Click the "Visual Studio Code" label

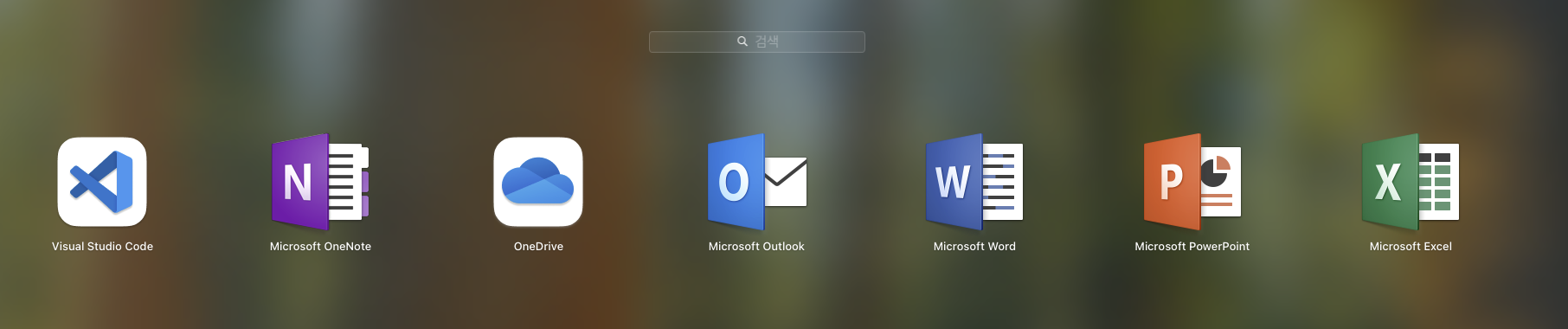(102, 247)
